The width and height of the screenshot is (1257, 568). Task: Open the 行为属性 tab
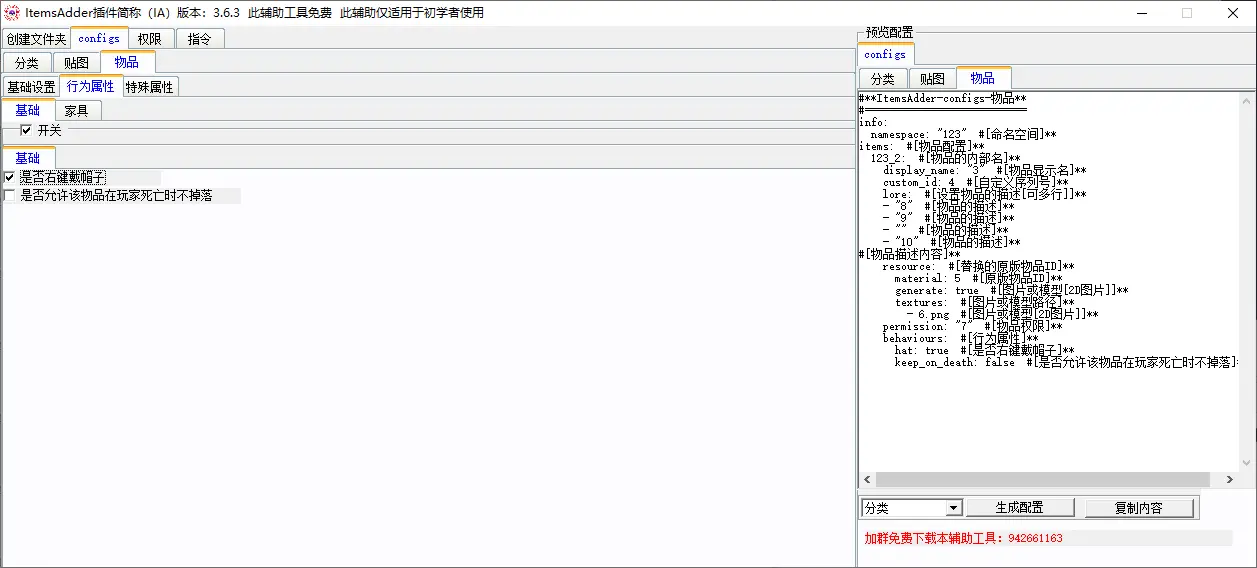[91, 86]
